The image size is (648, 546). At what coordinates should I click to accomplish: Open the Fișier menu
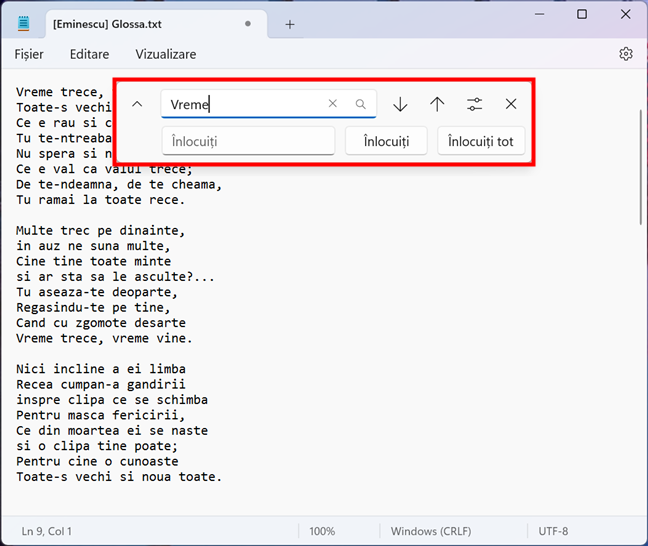29,54
